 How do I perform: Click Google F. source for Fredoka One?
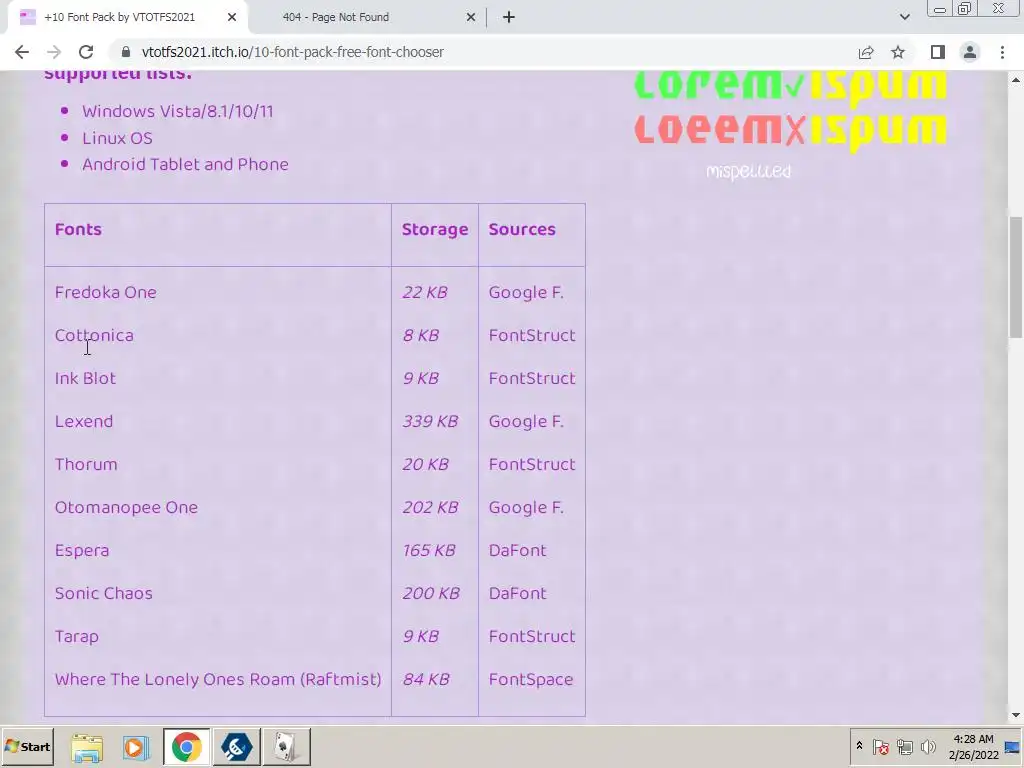(x=526, y=292)
